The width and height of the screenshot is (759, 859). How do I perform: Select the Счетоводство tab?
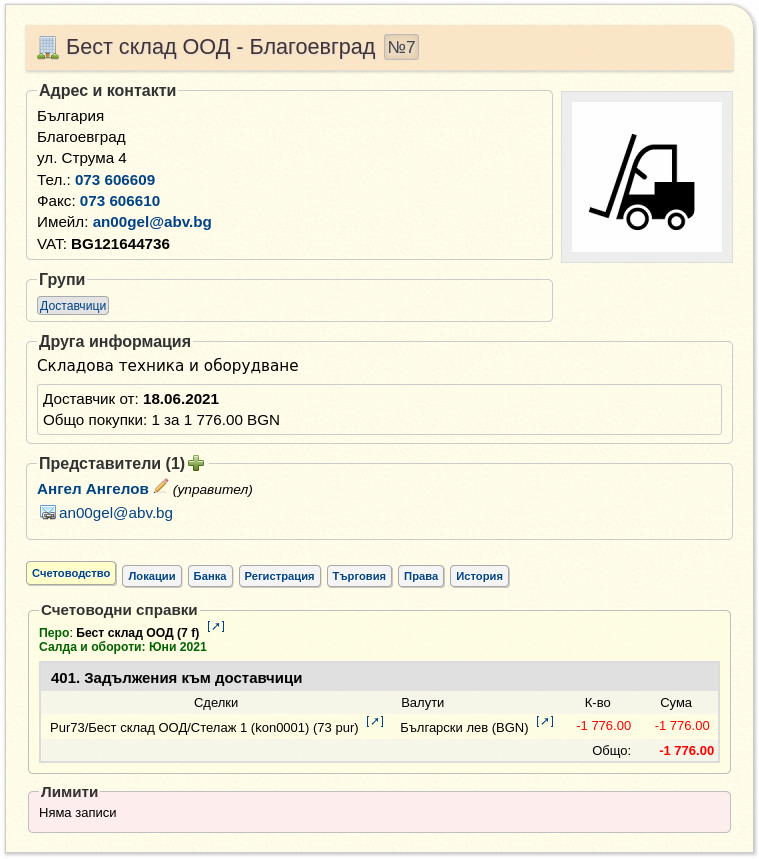71,574
